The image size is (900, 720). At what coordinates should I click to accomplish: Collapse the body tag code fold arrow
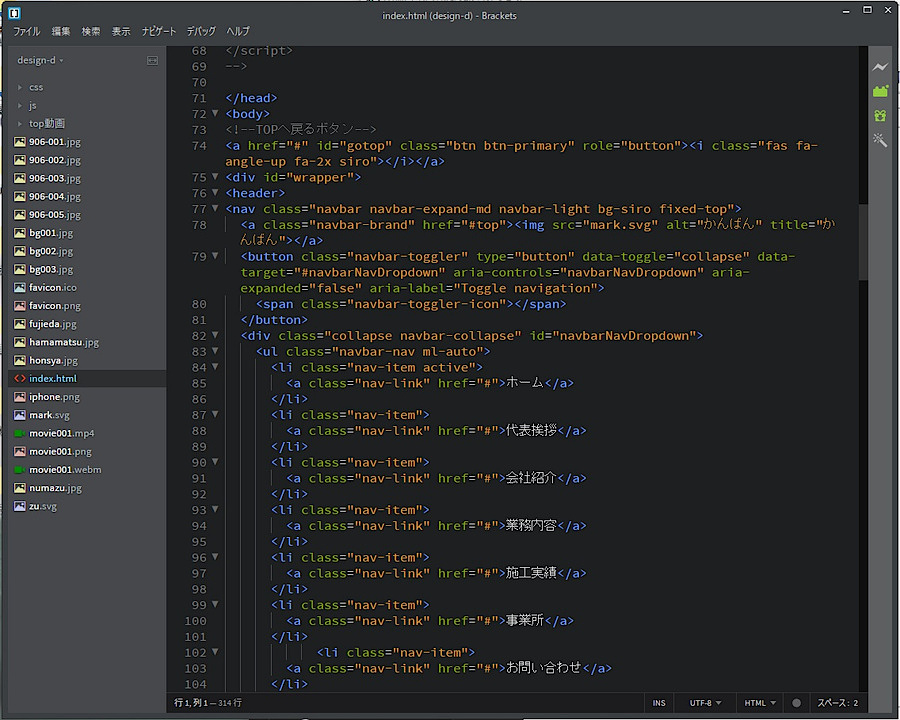tap(215, 114)
